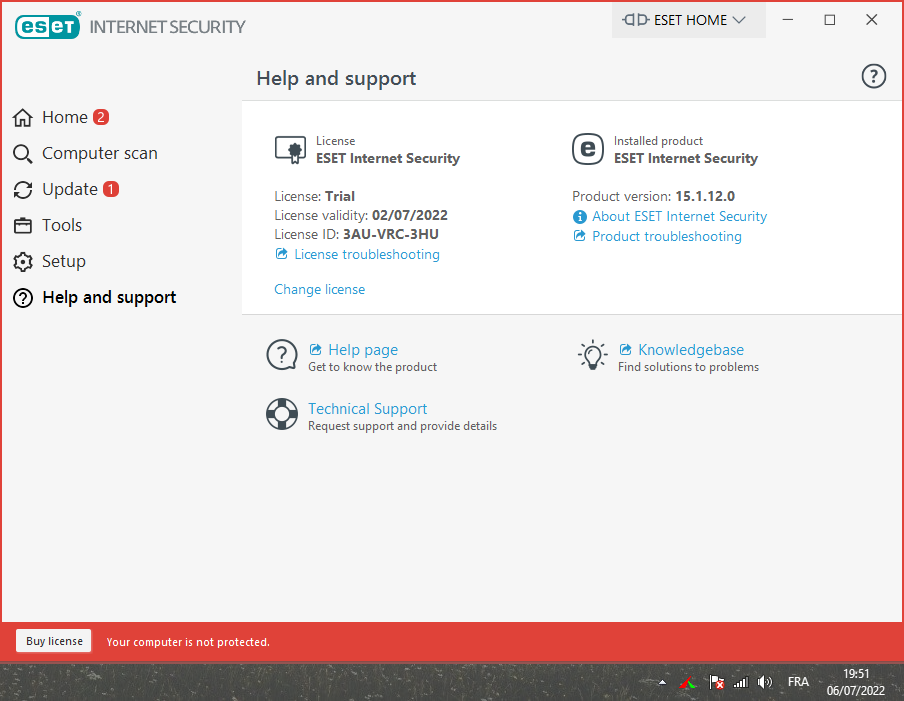The height and width of the screenshot is (701, 904).
Task: Click the Update refresh arrows icon
Action: (22, 190)
